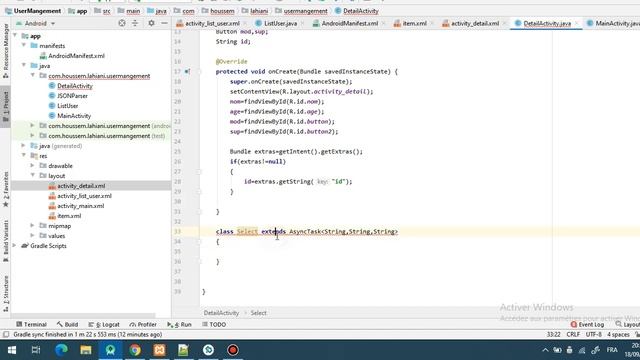
Task: Open Microsoft Edge from taskbar
Action: coord(61,350)
